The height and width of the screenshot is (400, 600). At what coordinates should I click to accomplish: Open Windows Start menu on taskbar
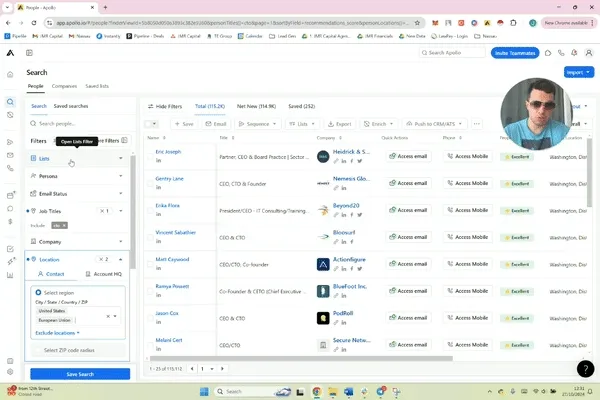click(x=204, y=391)
